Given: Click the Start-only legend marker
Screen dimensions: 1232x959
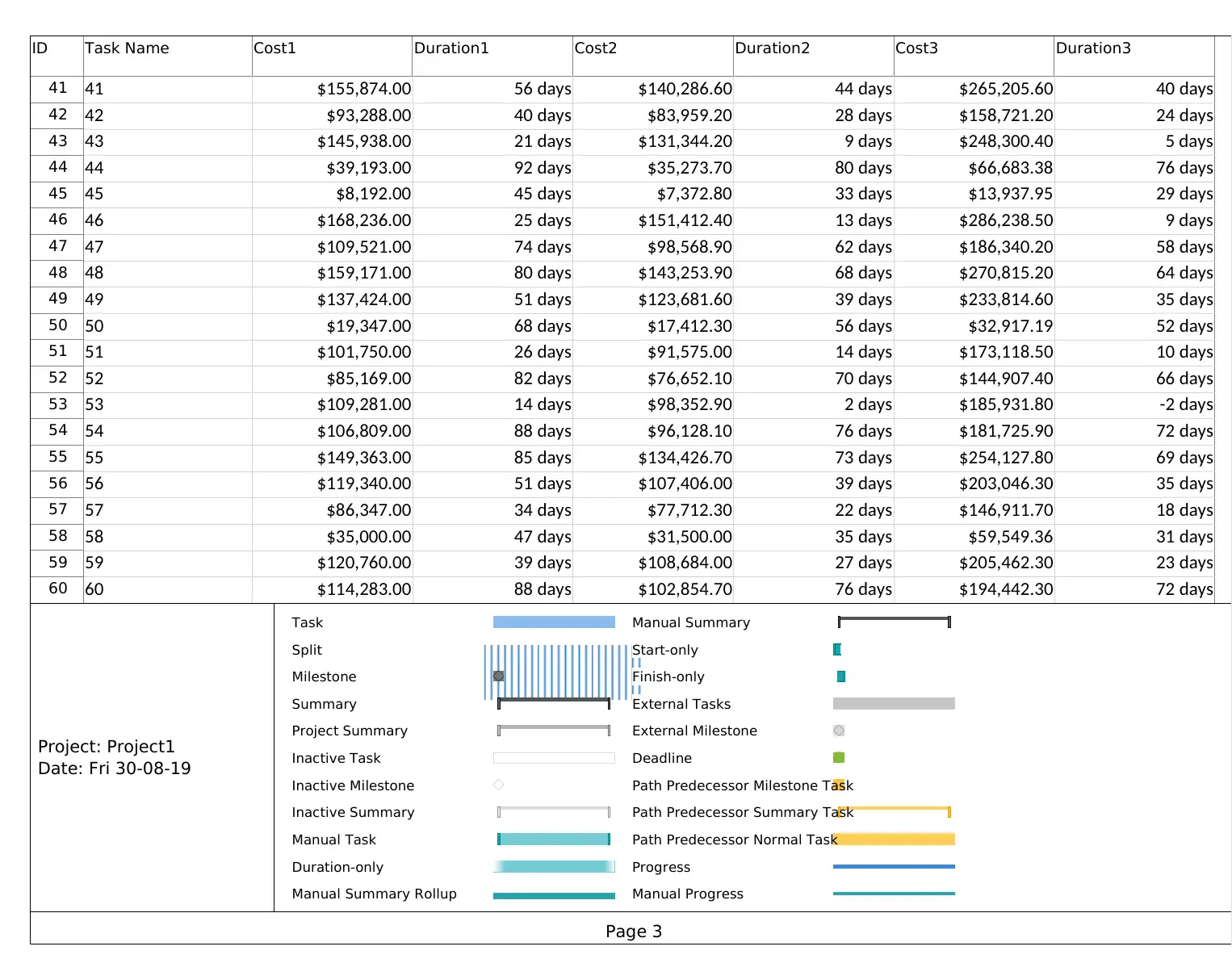Looking at the screenshot, I should click(837, 649).
